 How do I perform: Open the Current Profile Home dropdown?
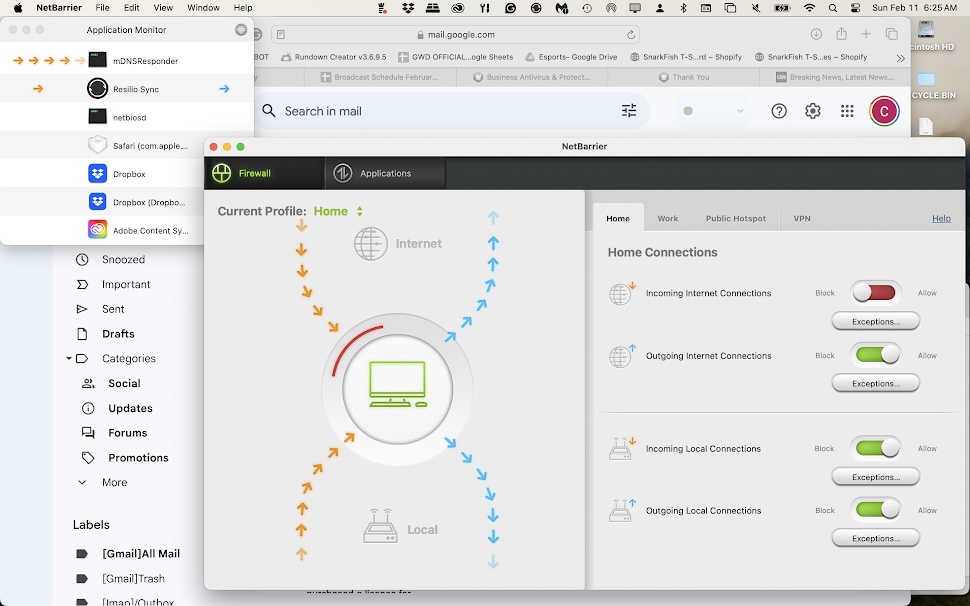(x=338, y=211)
